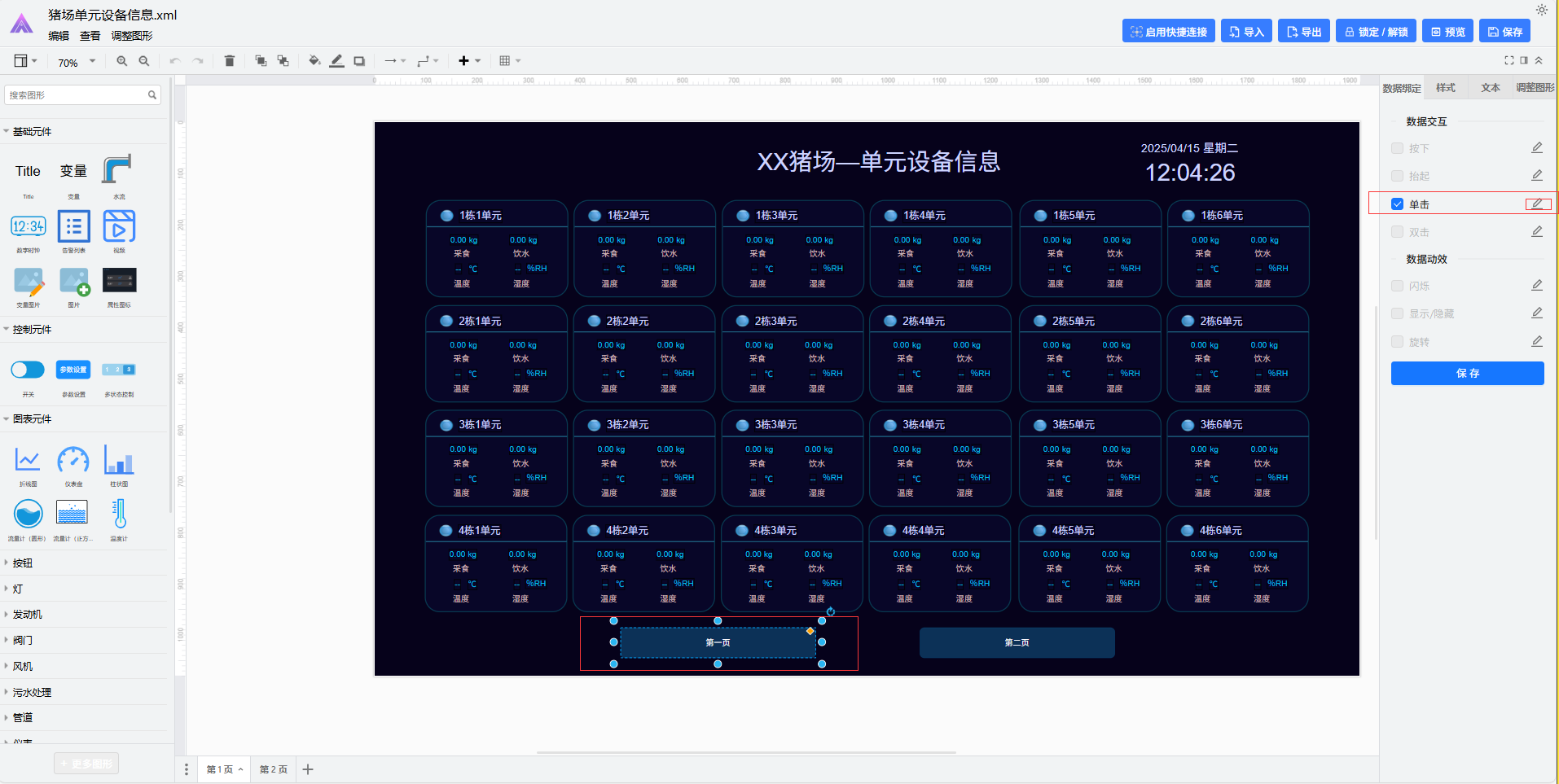Viewport: 1559px width, 784px height.
Task: Tick the 旋转 checkbox
Action: [1397, 342]
